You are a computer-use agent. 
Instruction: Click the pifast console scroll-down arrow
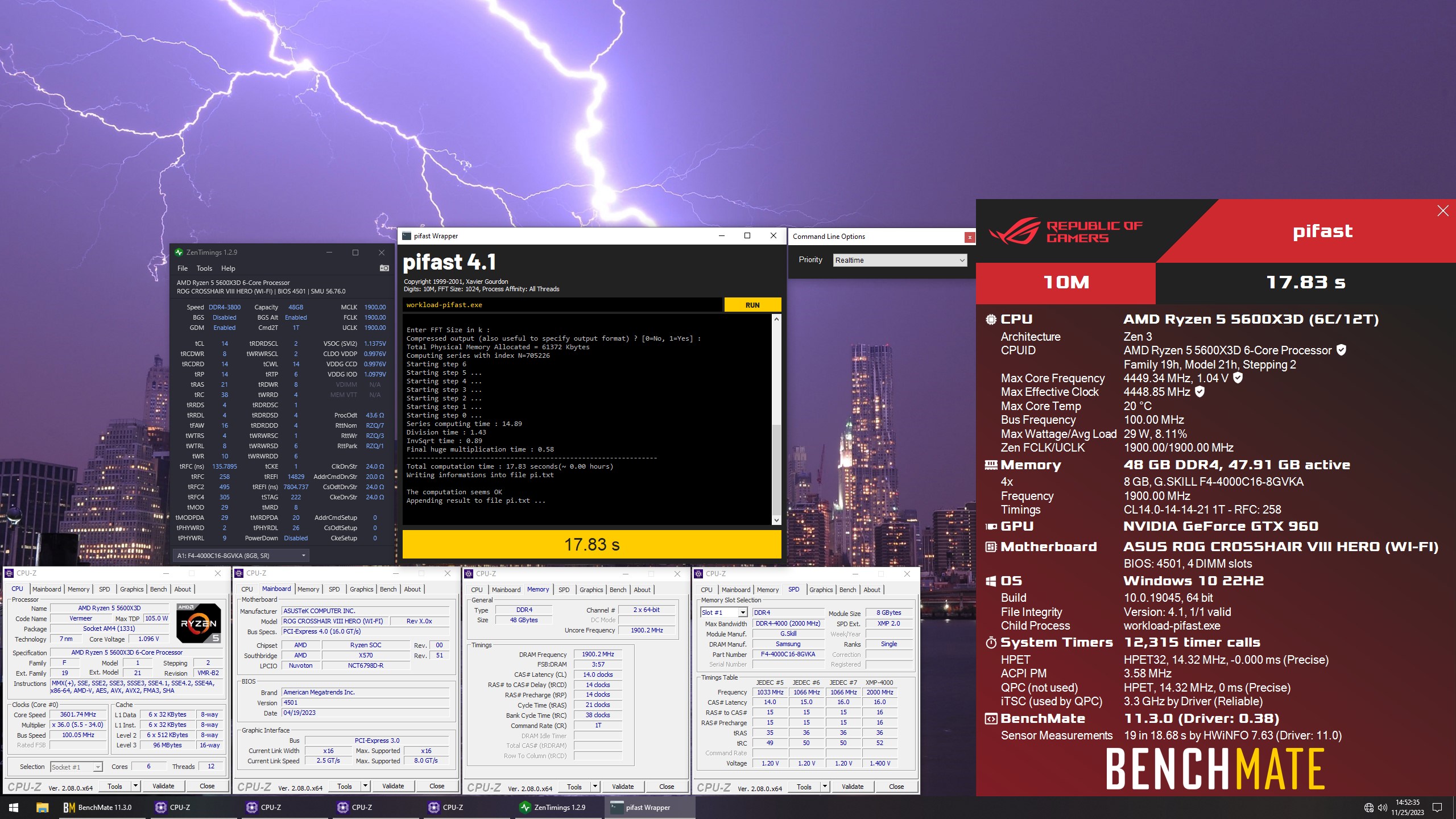tap(776, 520)
